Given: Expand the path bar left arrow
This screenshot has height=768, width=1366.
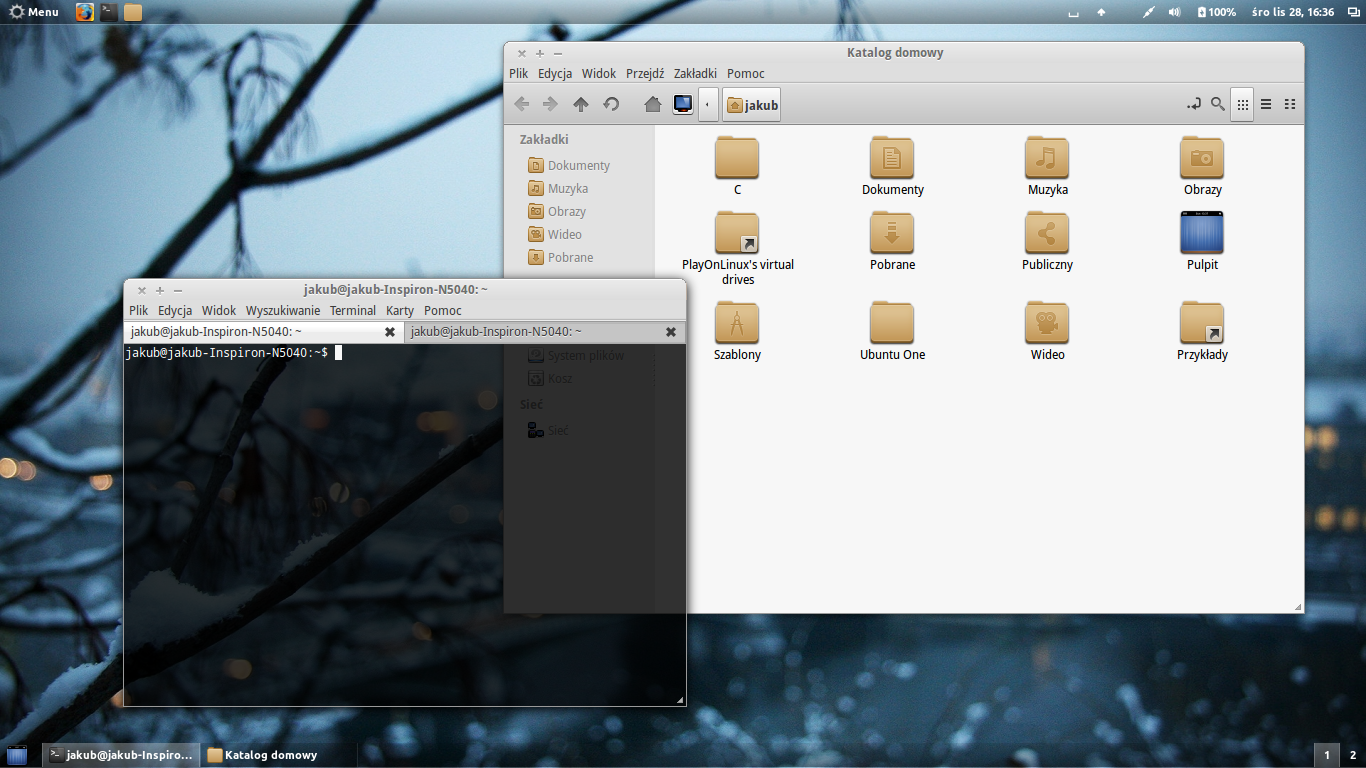Looking at the screenshot, I should pos(708,104).
